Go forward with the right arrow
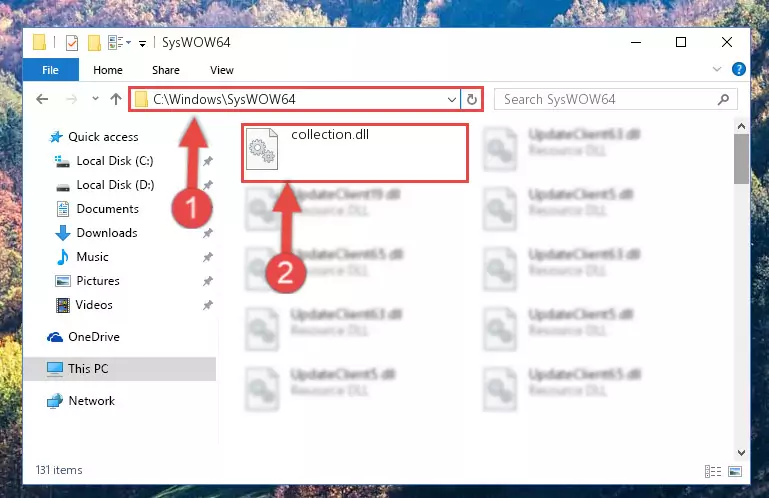Screen dimensions: 769x498 coord(72,100)
